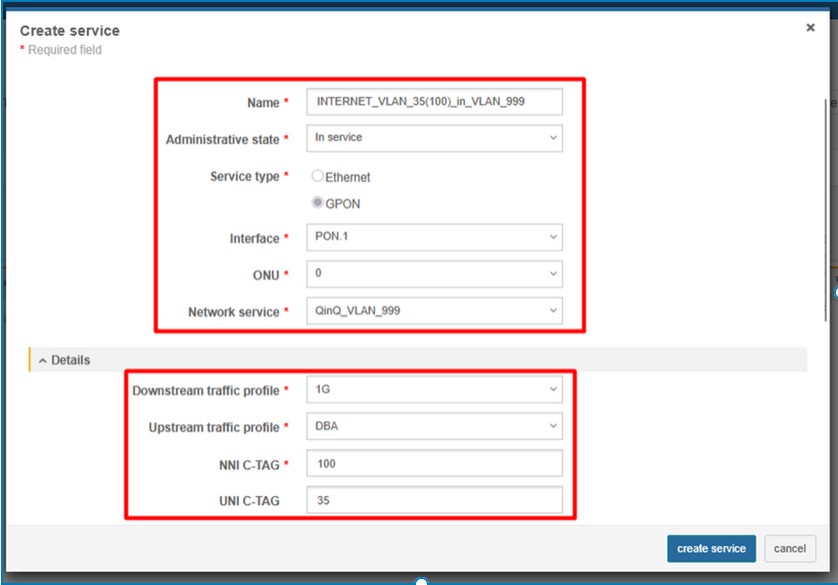
Task: Click the GPON label text
Action: coord(343,204)
